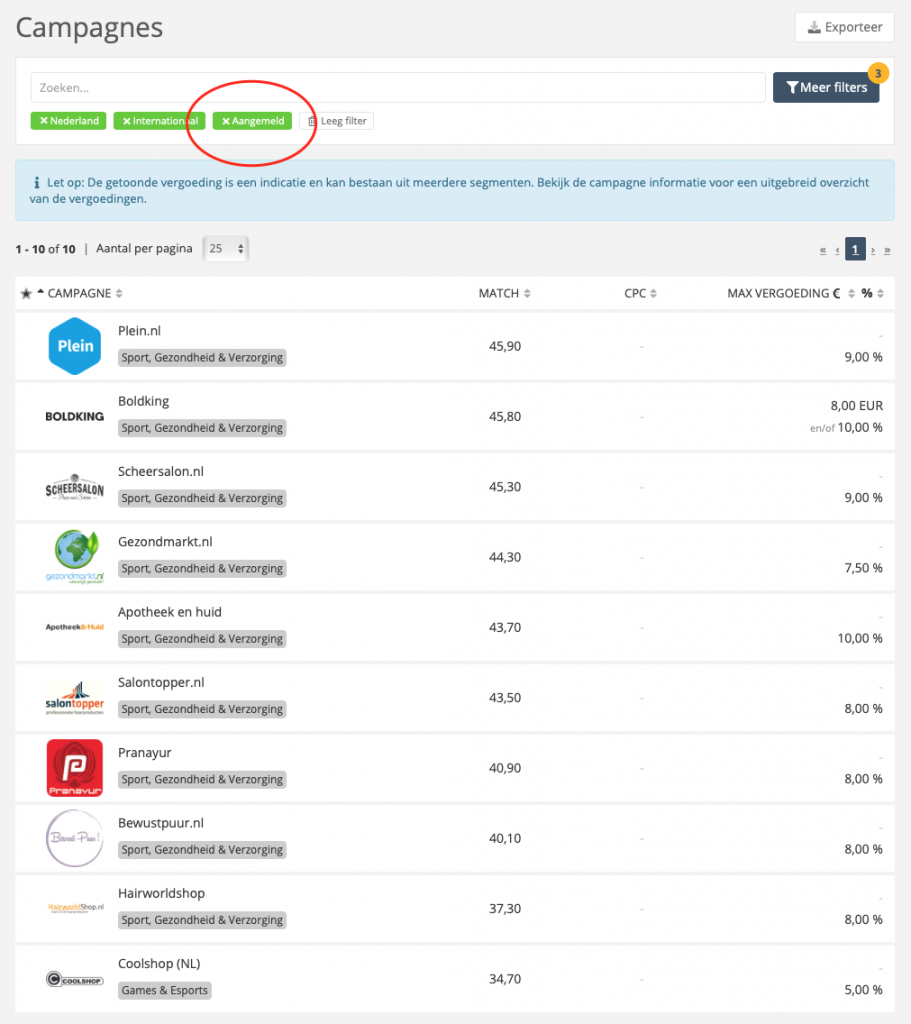Sort by percentage % column
This screenshot has height=1024, width=911.
(x=872, y=293)
